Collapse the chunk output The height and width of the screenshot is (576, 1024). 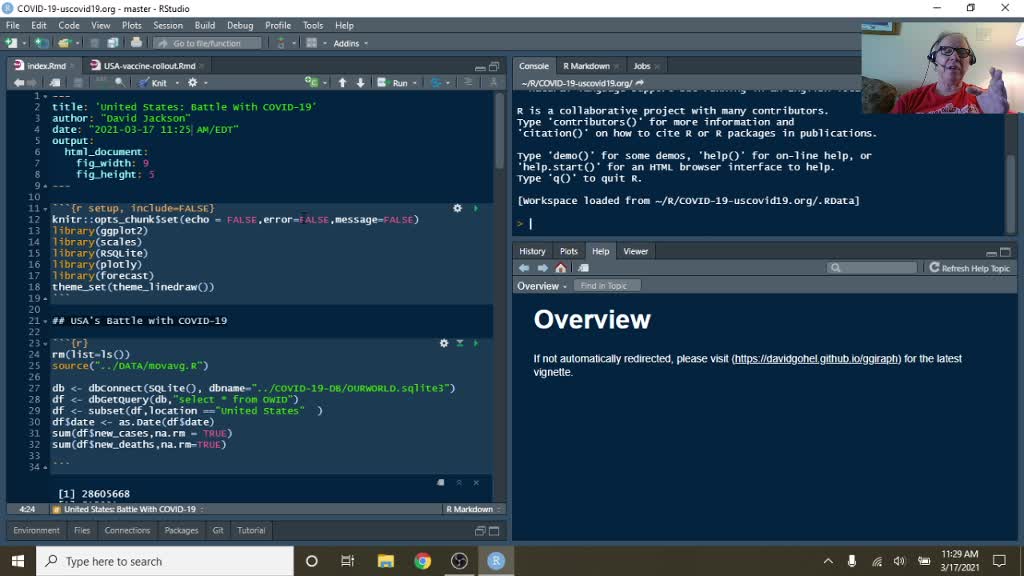[x=459, y=483]
